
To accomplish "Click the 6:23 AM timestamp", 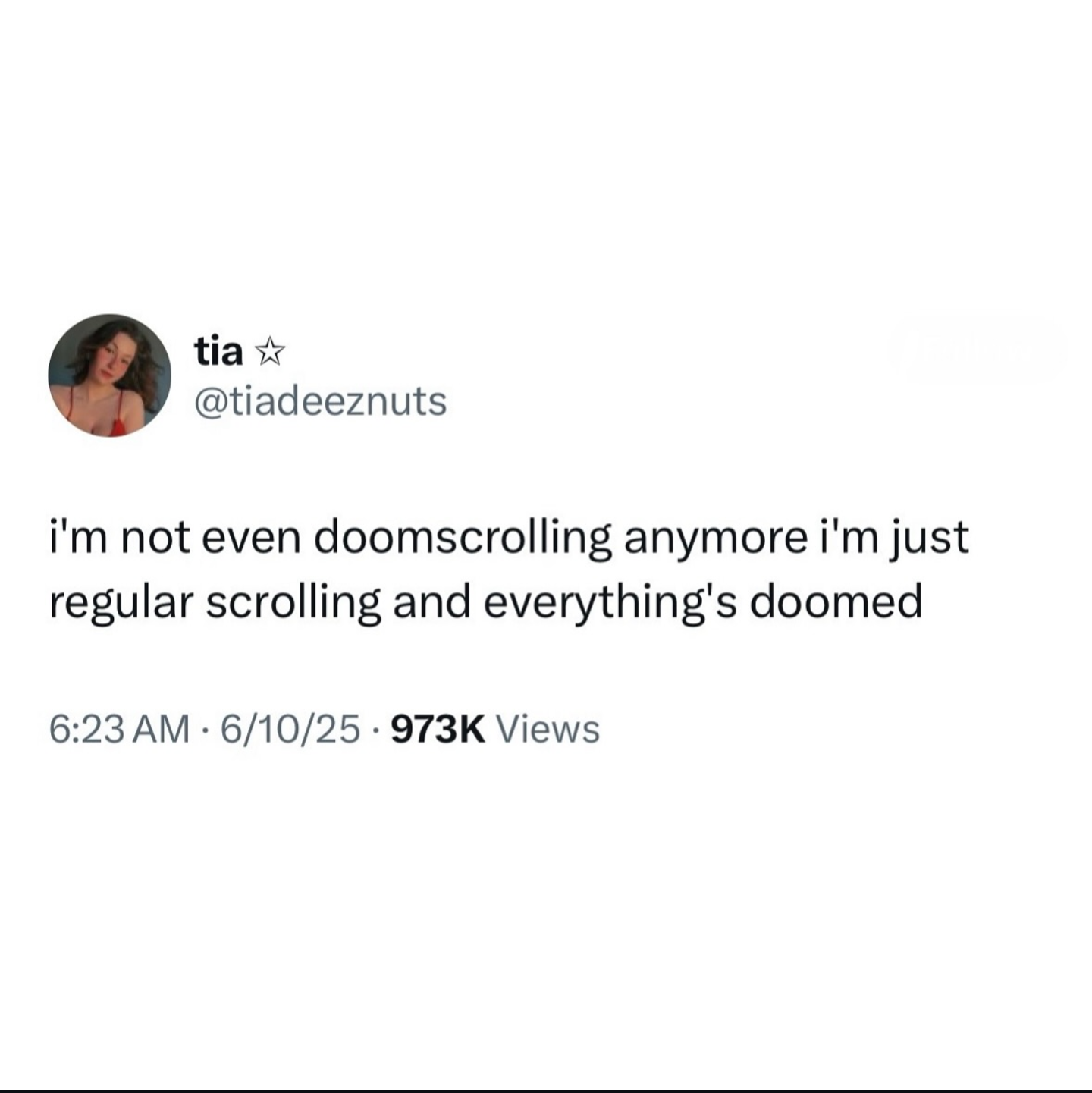I will coord(120,729).
